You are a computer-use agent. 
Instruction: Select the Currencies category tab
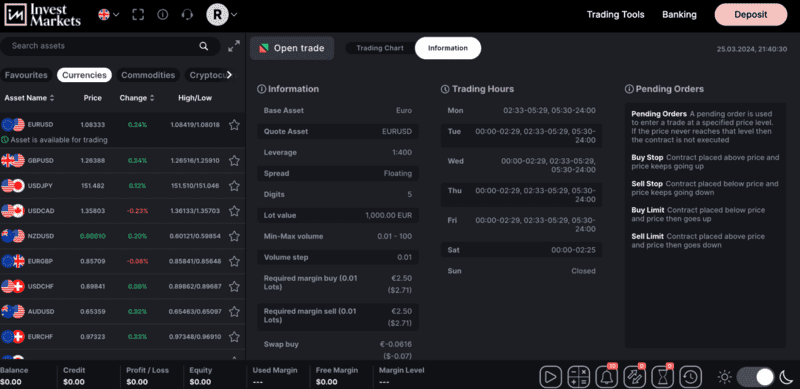point(84,75)
